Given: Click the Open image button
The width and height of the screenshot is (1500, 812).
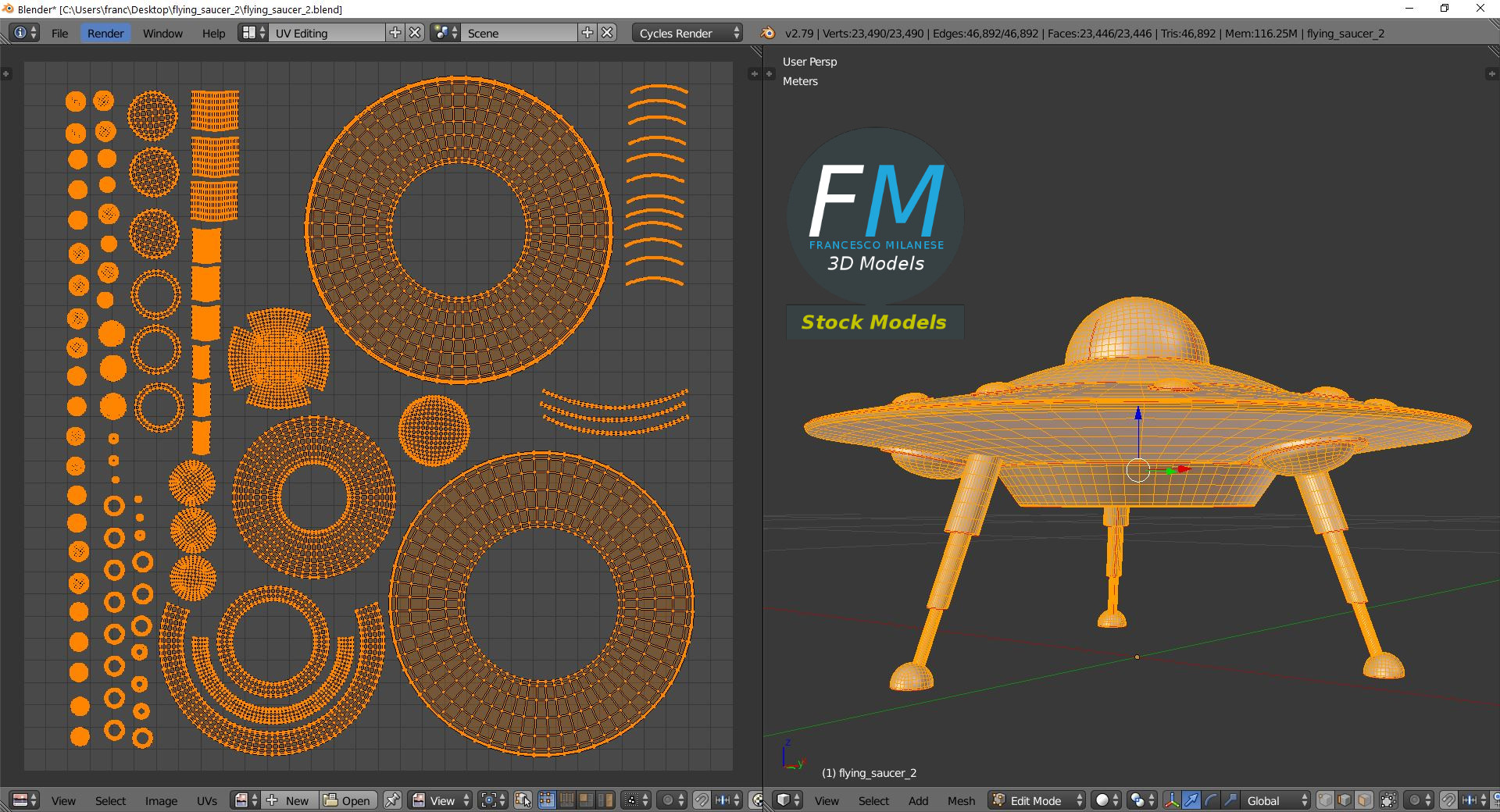Looking at the screenshot, I should (x=348, y=800).
